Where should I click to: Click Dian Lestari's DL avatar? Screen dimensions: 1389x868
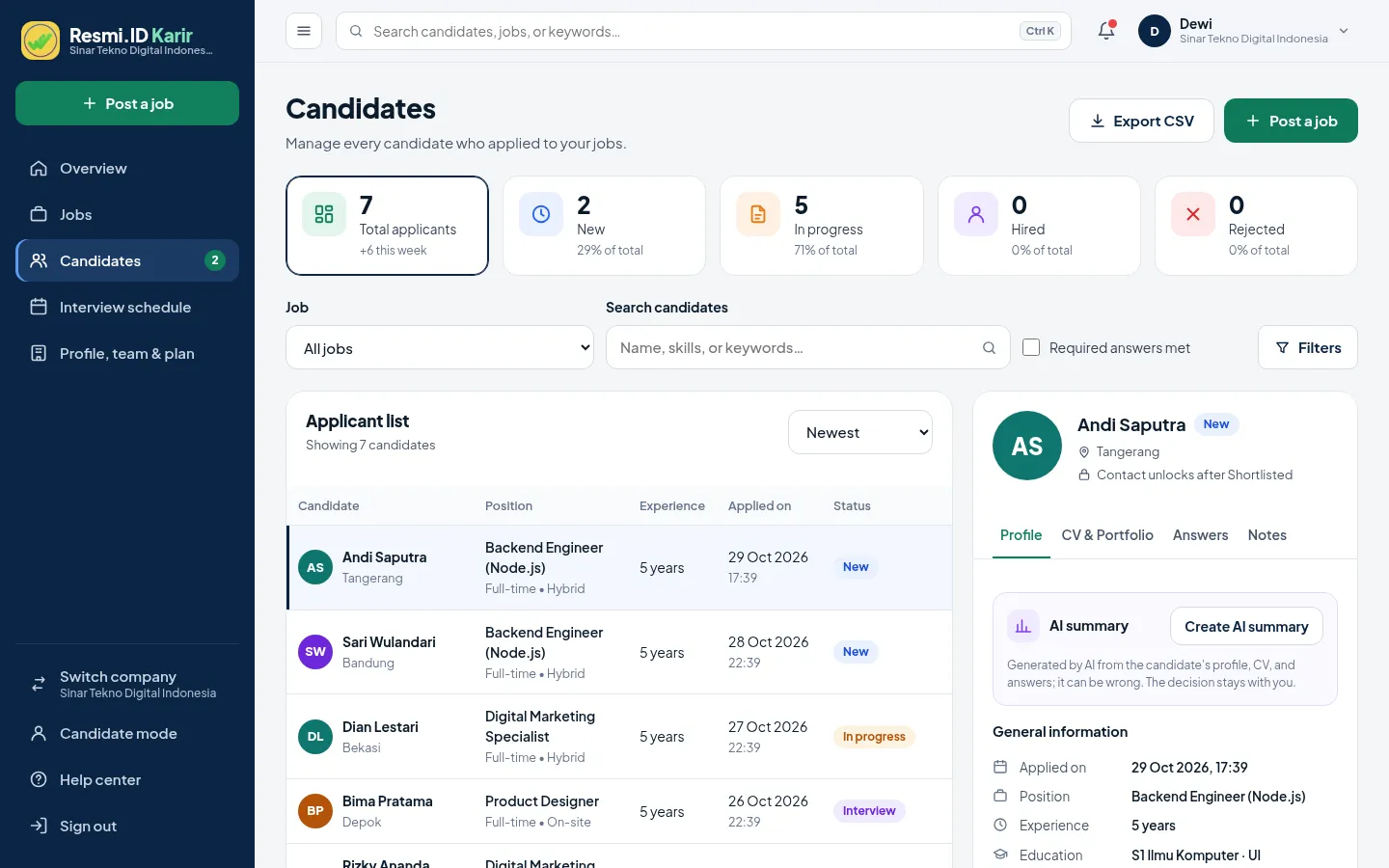[315, 737]
